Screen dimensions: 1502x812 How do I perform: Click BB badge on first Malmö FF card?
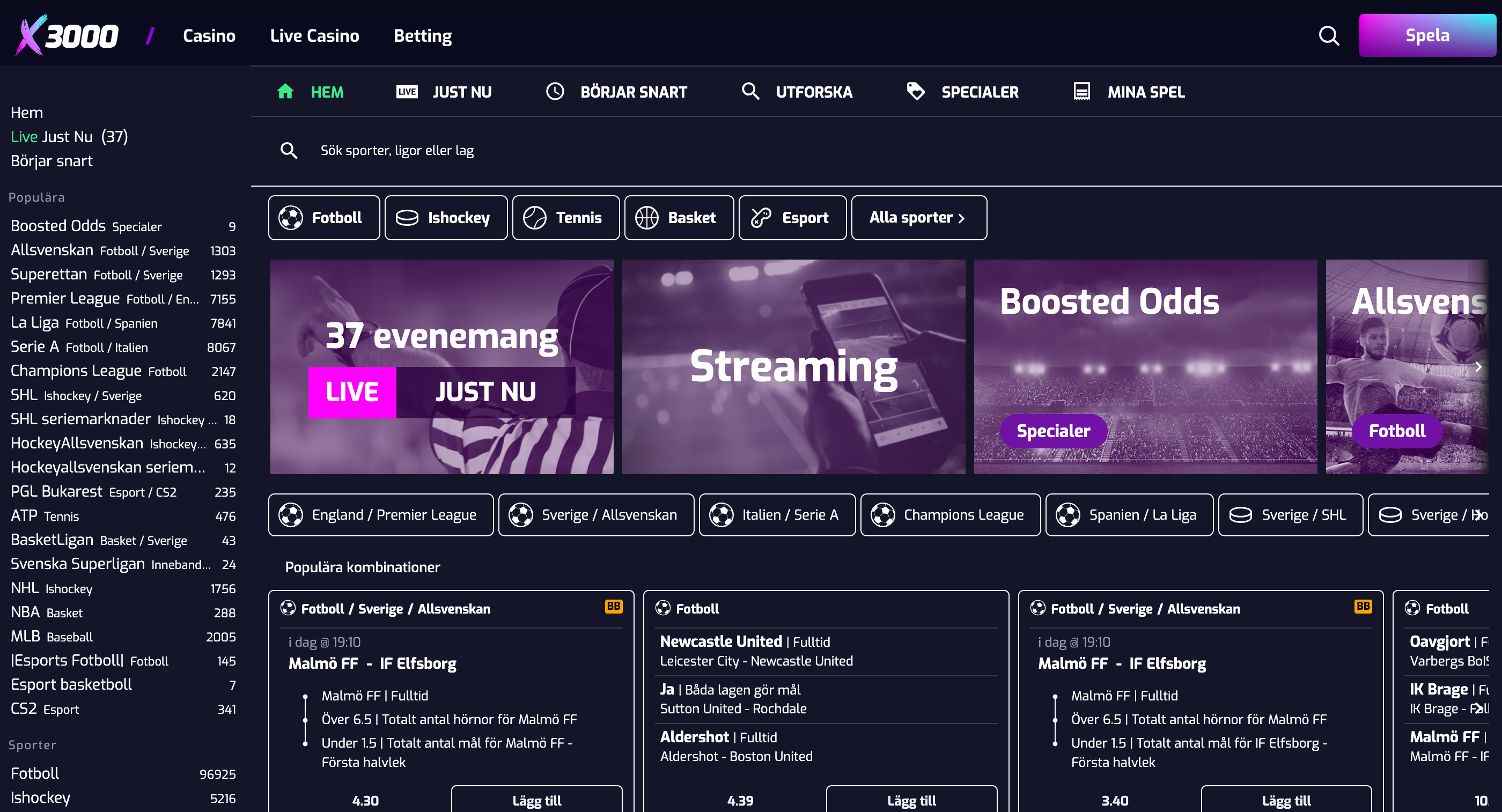[x=613, y=606]
